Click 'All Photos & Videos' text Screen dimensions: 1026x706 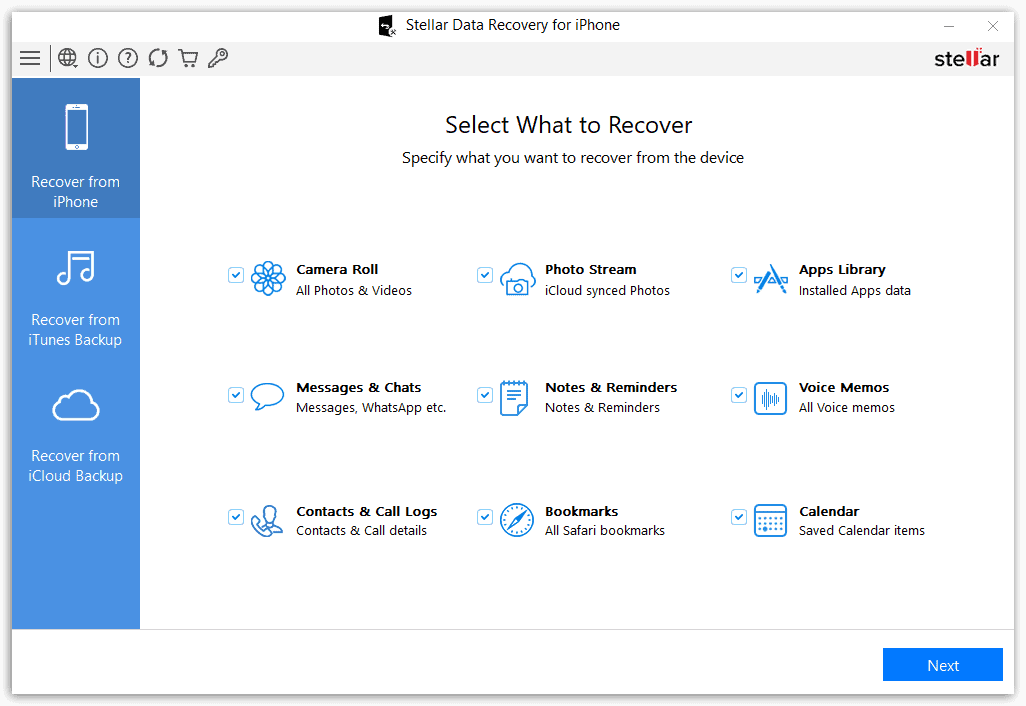[x=354, y=291]
